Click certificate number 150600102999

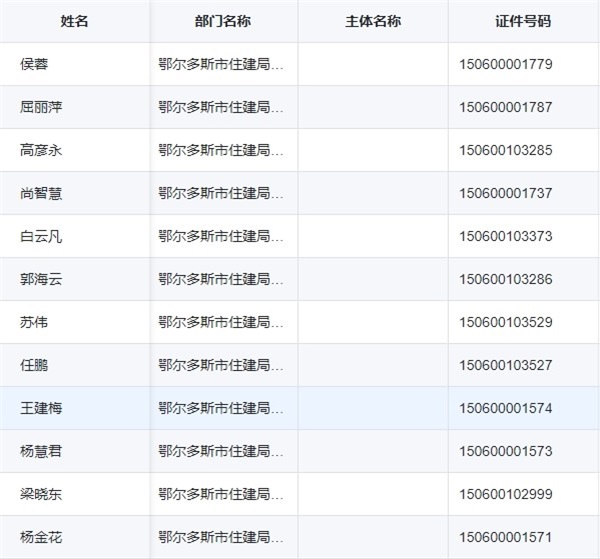point(505,494)
